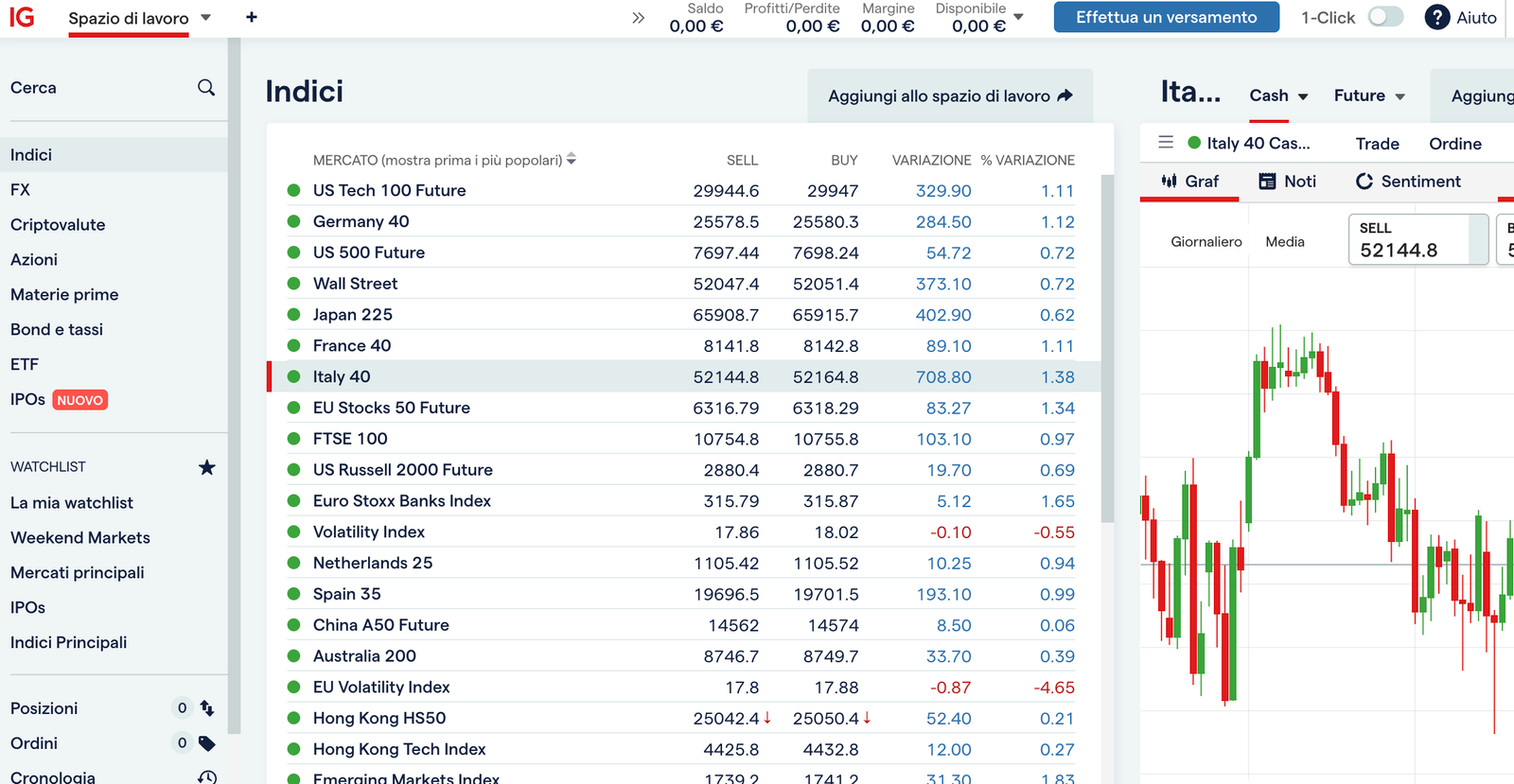
Task: Click the SELL 52144.8 price button
Action: [1417, 239]
